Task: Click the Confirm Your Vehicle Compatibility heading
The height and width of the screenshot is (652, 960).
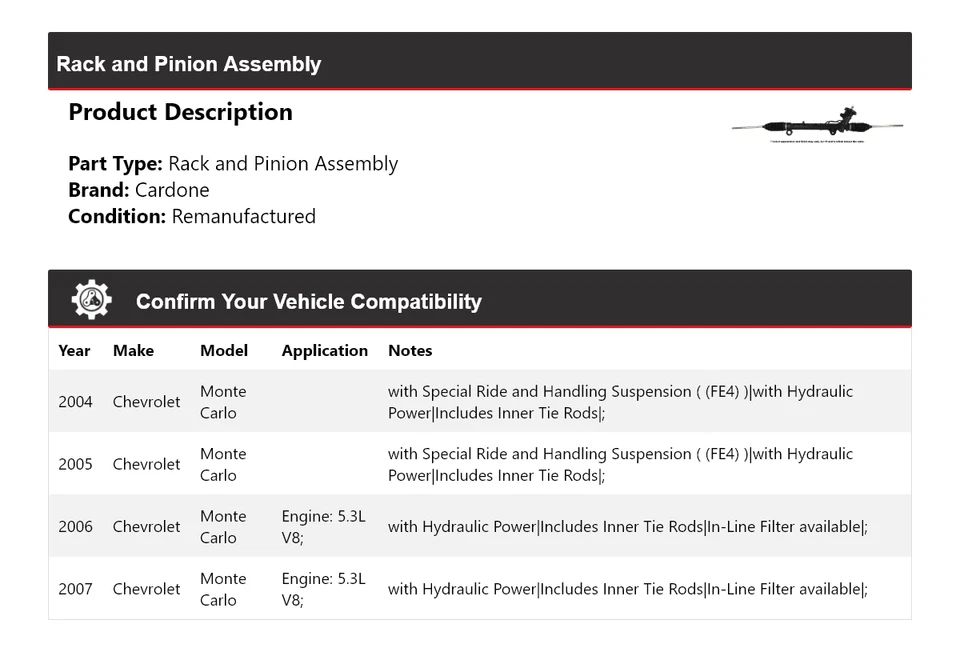Action: point(308,301)
